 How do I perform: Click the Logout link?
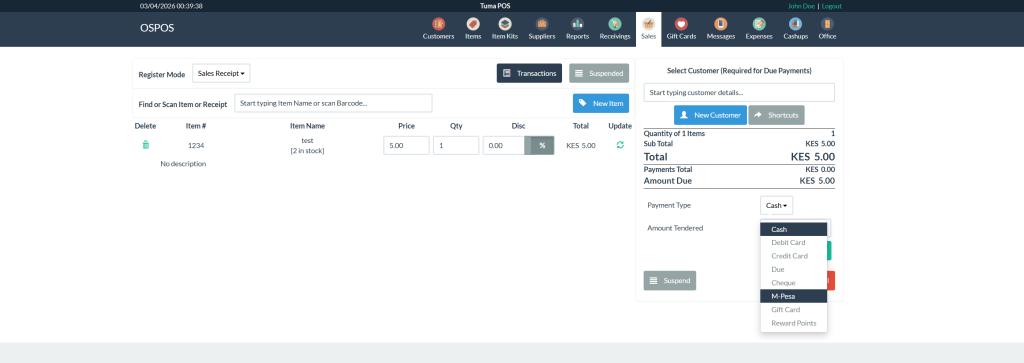831,6
